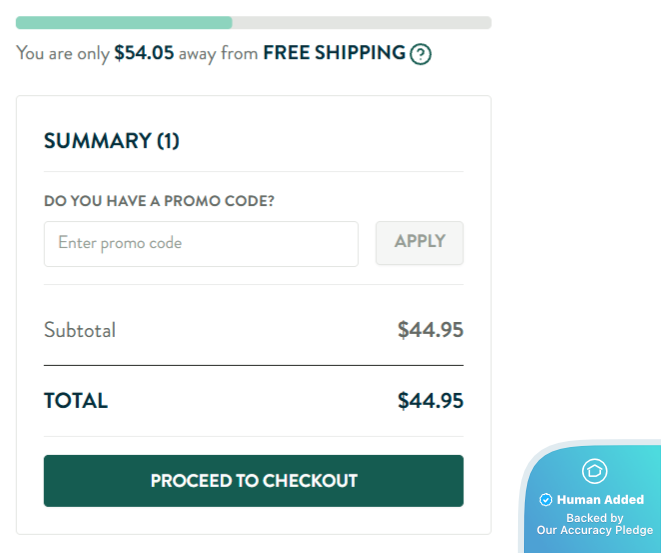Click the bold total amount $44.95
Viewport: 661px width, 553px height.
pyautogui.click(x=430, y=401)
